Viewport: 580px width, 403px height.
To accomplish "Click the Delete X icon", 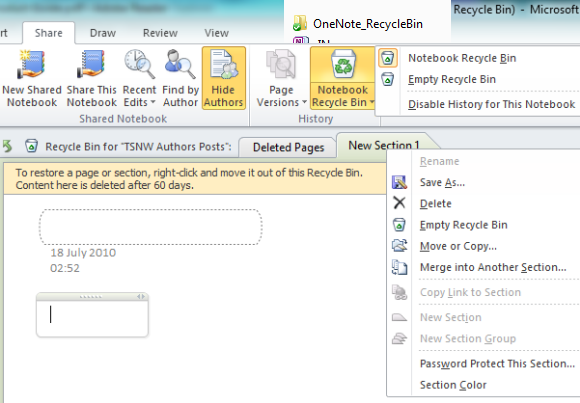I will click(399, 203).
